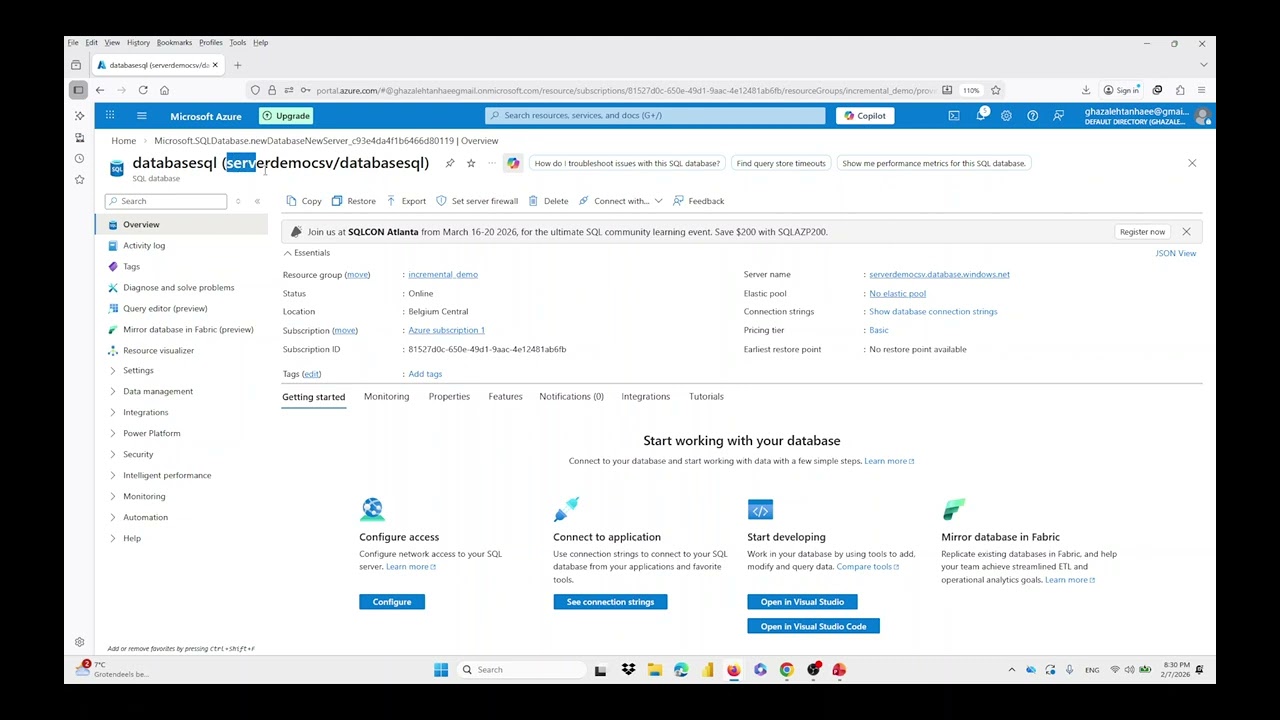Open the Azure notifications bell

point(981,116)
